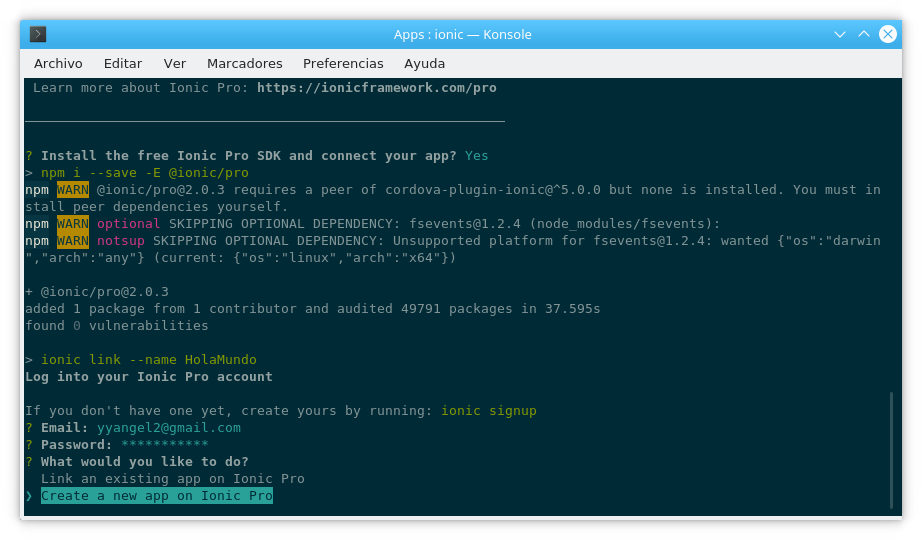Open the Ayuda menu
Screen dimensions: 922x540
(x=425, y=64)
